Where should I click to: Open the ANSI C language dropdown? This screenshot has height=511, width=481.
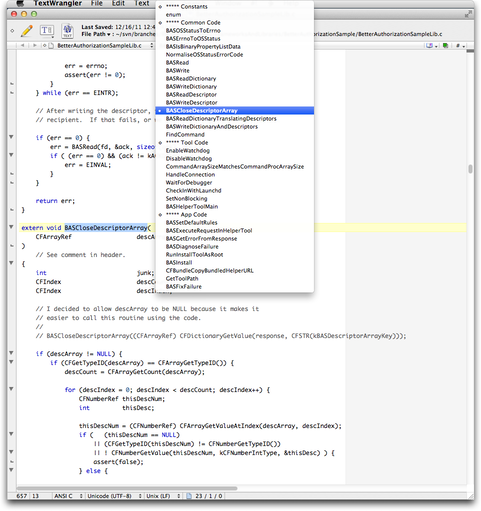[68, 496]
